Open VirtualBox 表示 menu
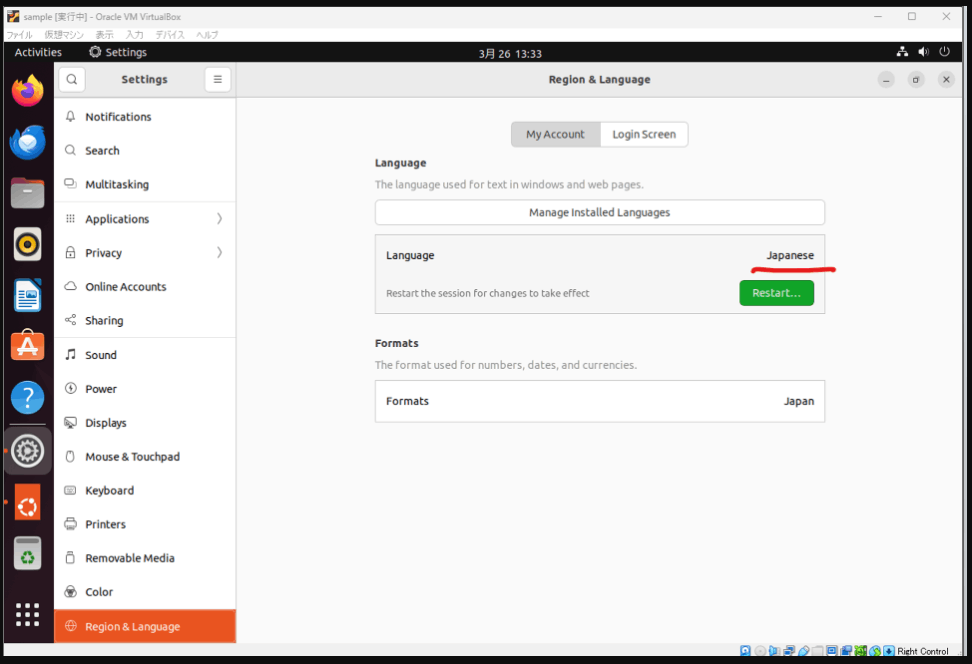The image size is (972, 664). (x=104, y=35)
